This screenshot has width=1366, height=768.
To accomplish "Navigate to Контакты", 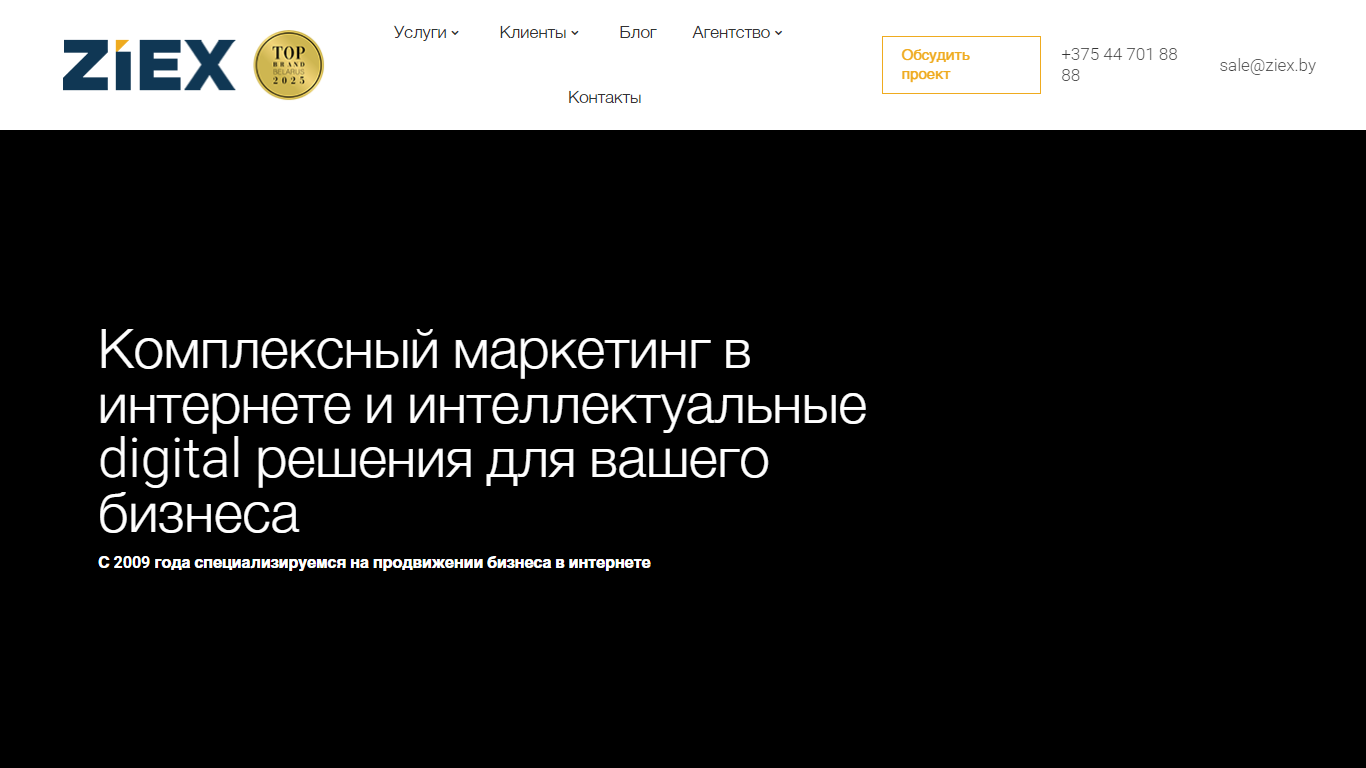I will [605, 97].
